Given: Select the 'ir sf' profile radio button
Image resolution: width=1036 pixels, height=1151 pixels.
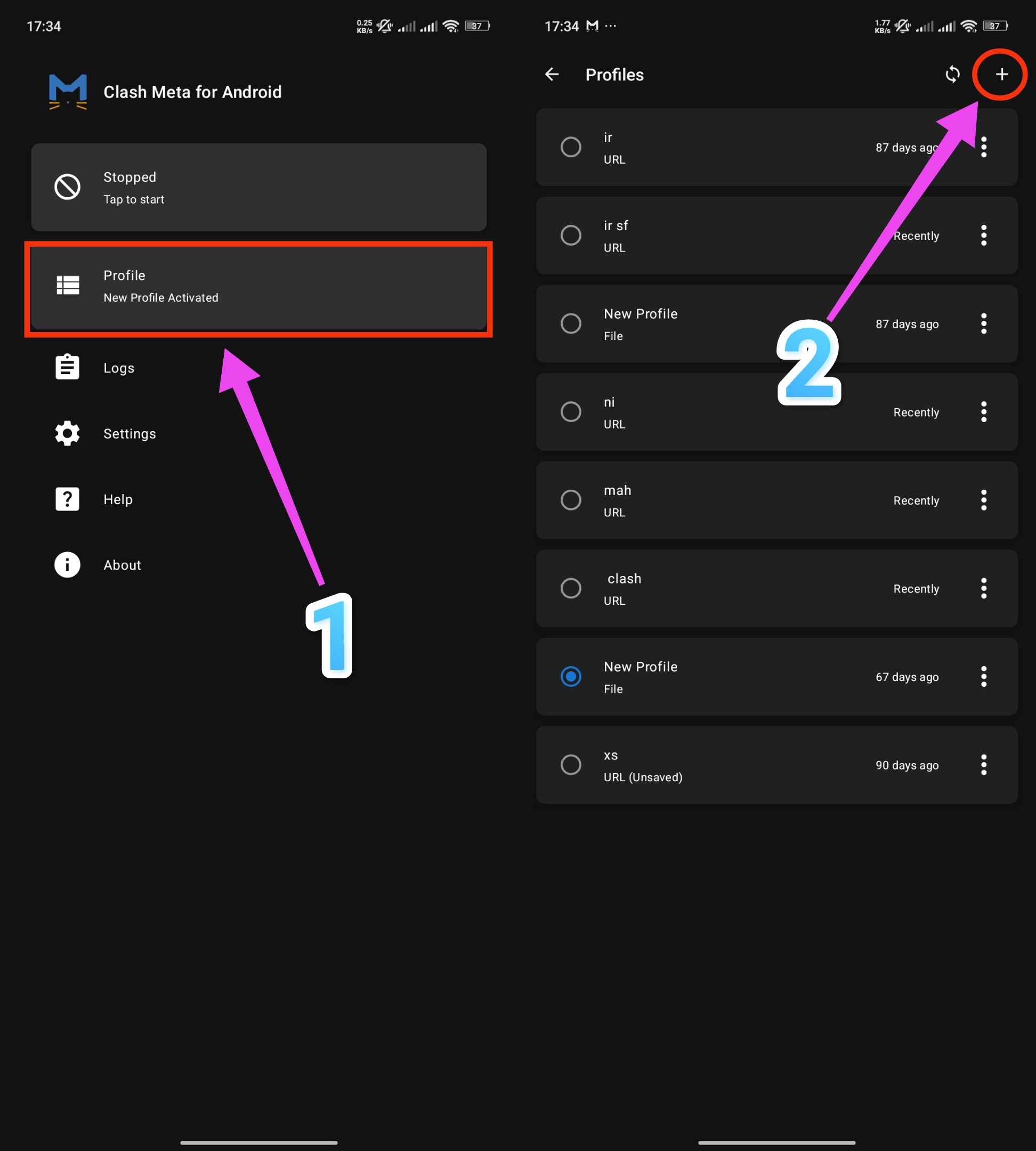Looking at the screenshot, I should 570,236.
